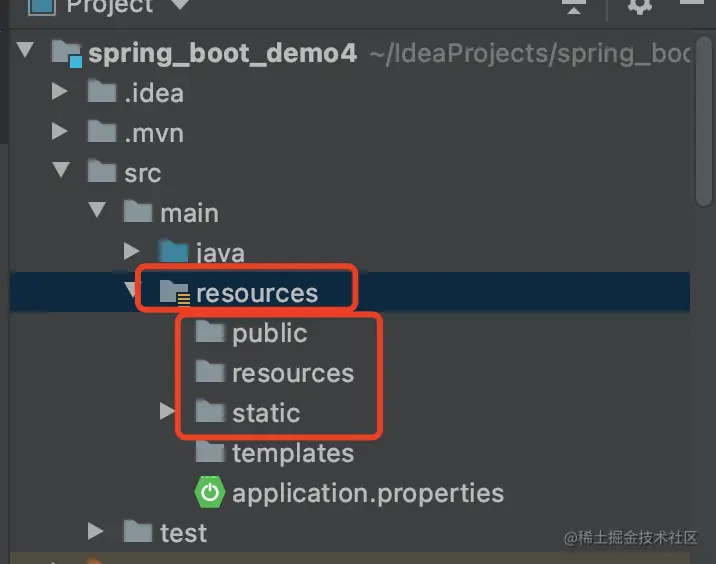Click the Project view window icon

coord(42,6)
